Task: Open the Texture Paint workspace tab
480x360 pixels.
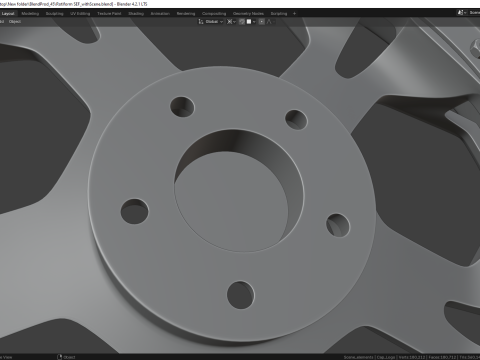Action: (x=109, y=14)
